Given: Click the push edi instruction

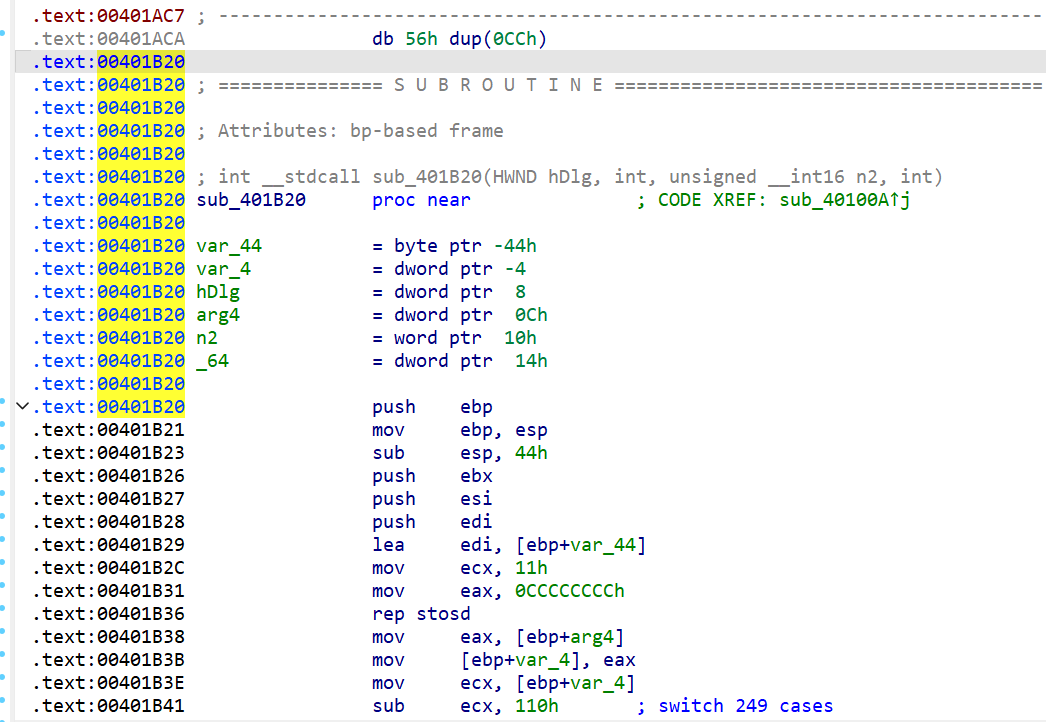Looking at the screenshot, I should (432, 522).
